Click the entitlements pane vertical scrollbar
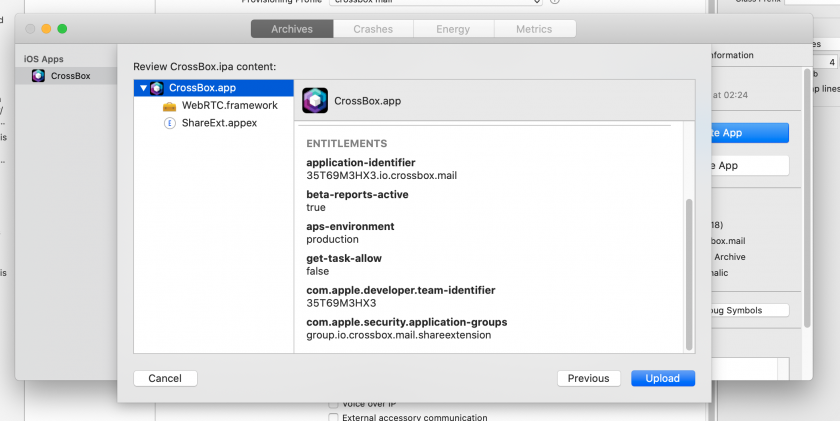 tap(689, 274)
